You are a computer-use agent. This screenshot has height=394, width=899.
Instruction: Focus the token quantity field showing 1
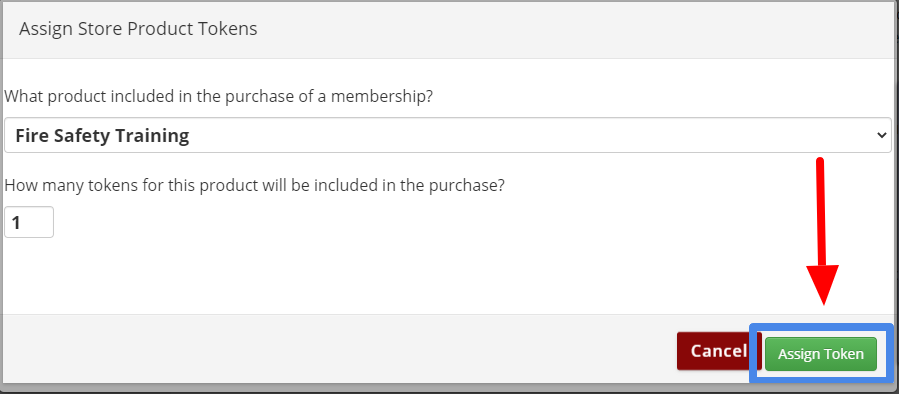point(29,222)
